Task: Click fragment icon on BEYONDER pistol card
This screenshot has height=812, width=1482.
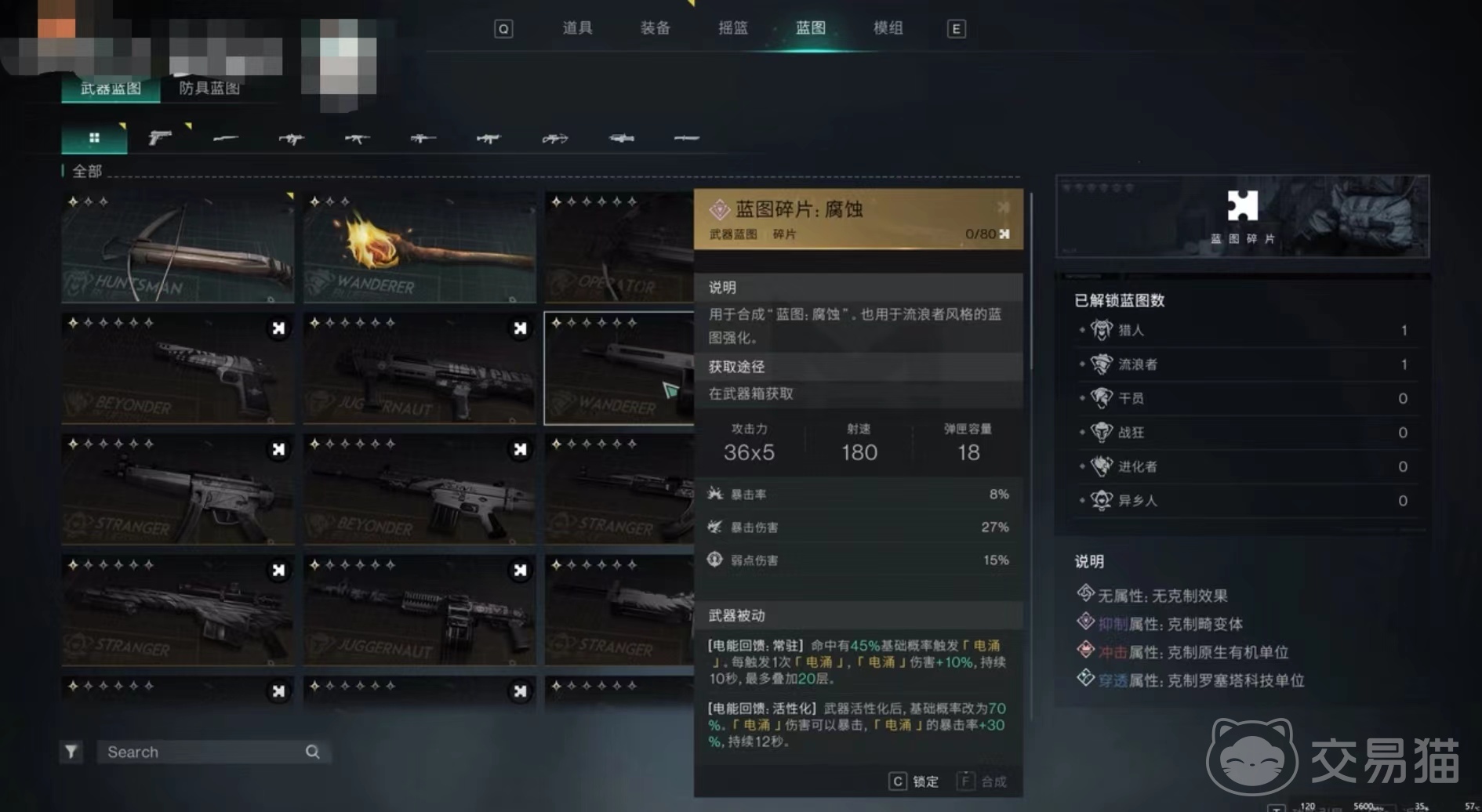Action: [278, 328]
